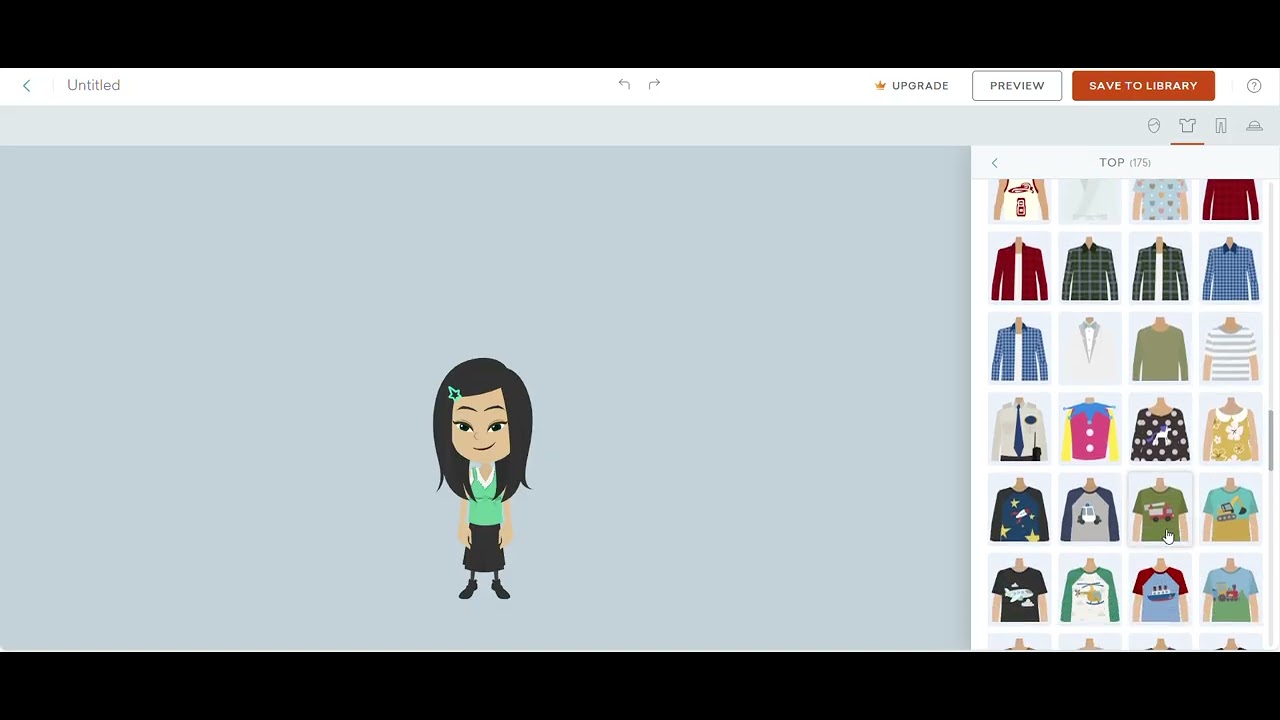
Task: Choose the solid red plaid long-sleeve shirt
Action: click(x=1231, y=200)
